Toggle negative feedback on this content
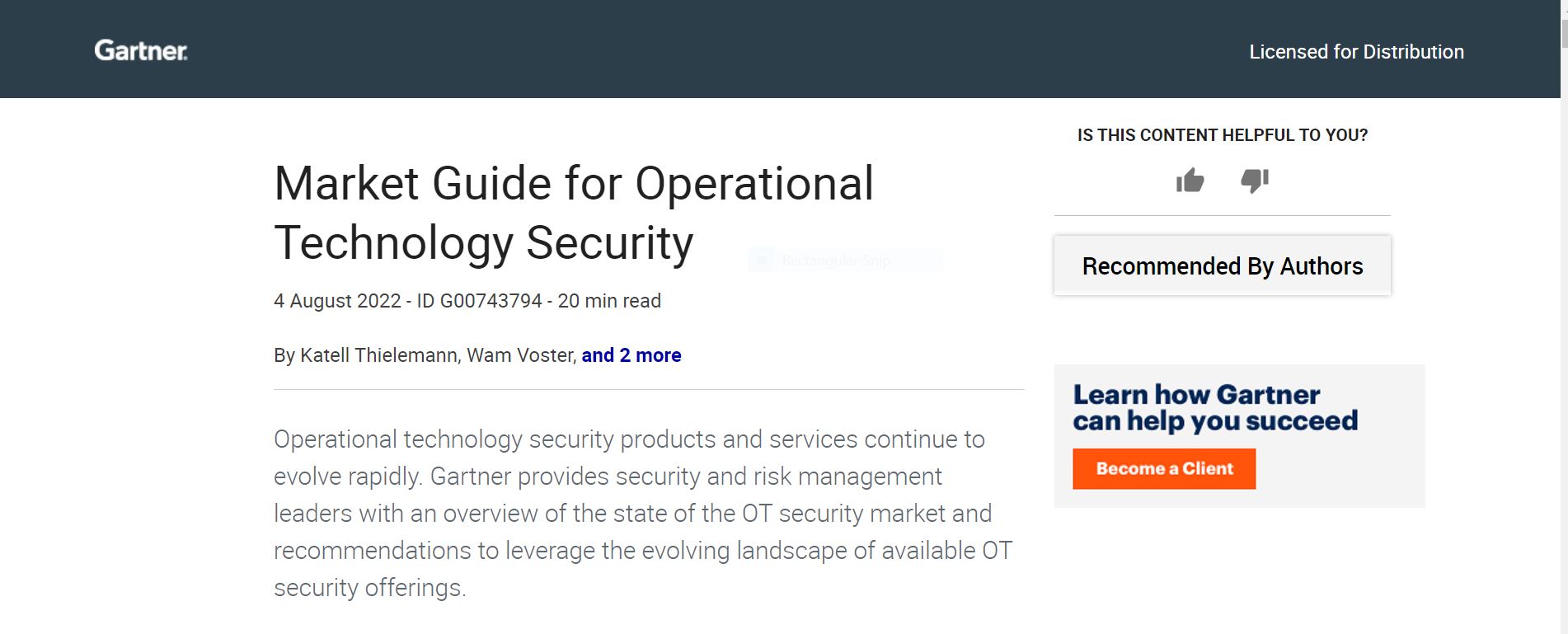Viewport: 1568px width, 634px height. point(1254,181)
